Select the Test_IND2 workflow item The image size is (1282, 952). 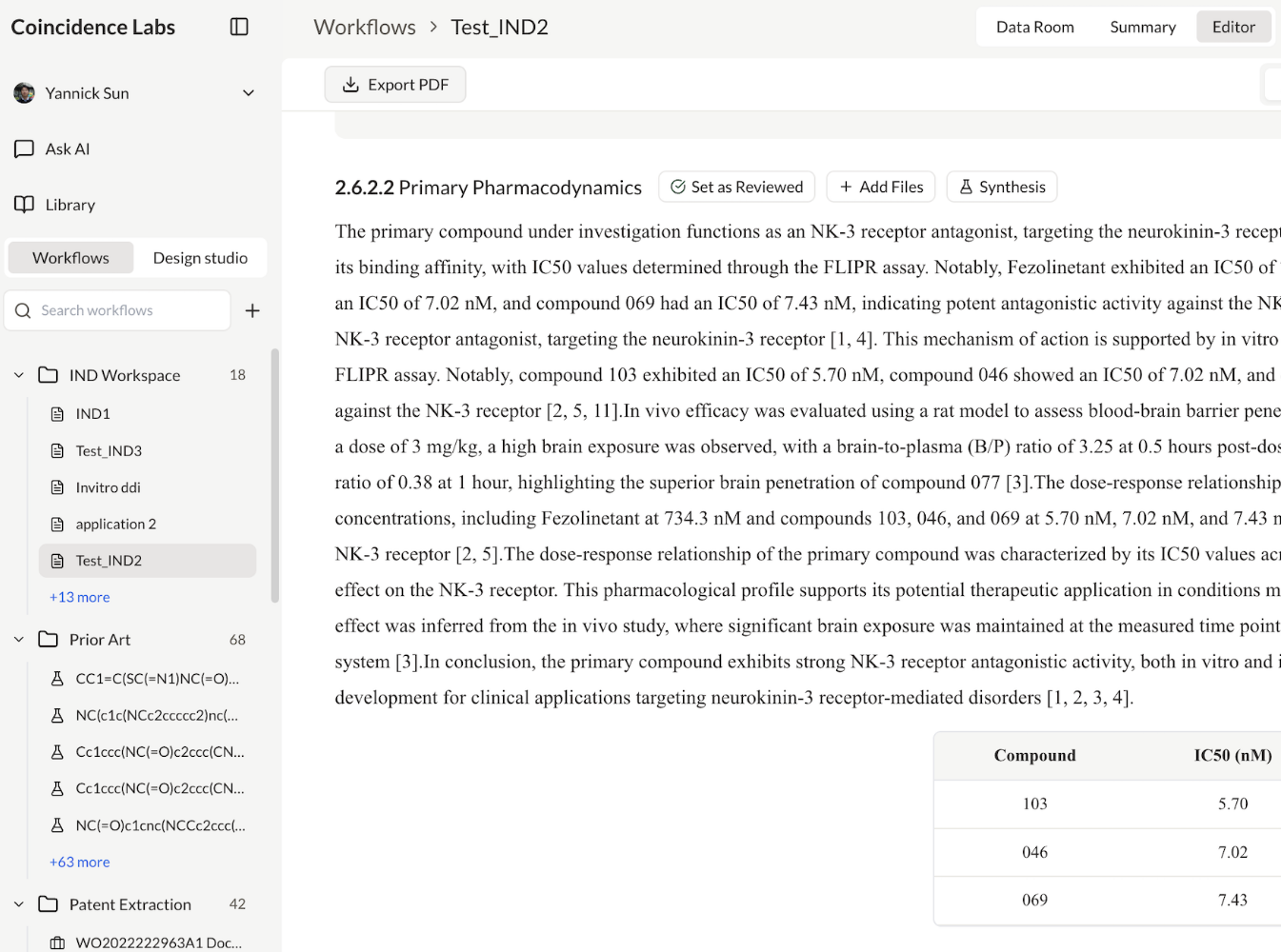(x=148, y=561)
